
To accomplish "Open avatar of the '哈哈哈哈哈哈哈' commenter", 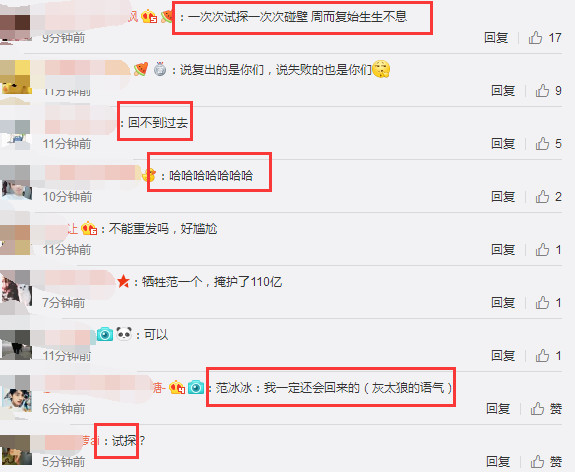I will pyautogui.click(x=16, y=183).
